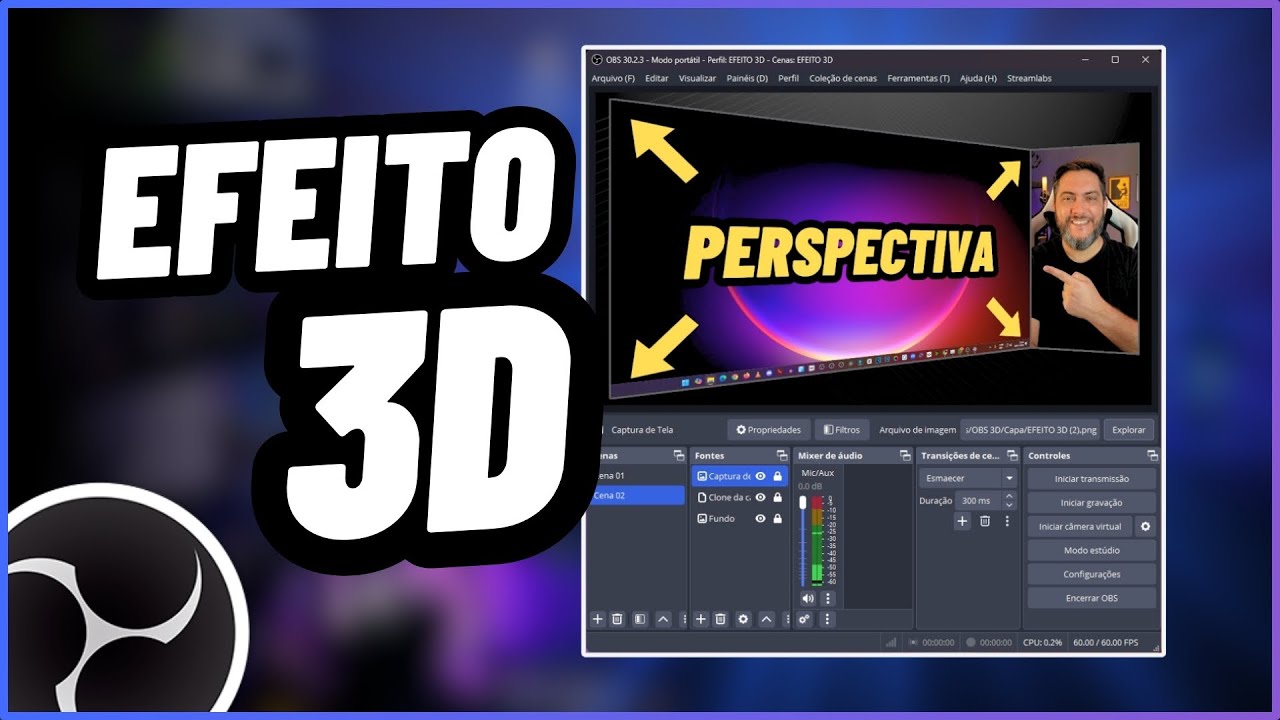Add a new scene with the plus icon in Cenas
Image resolution: width=1280 pixels, height=720 pixels.
point(598,619)
